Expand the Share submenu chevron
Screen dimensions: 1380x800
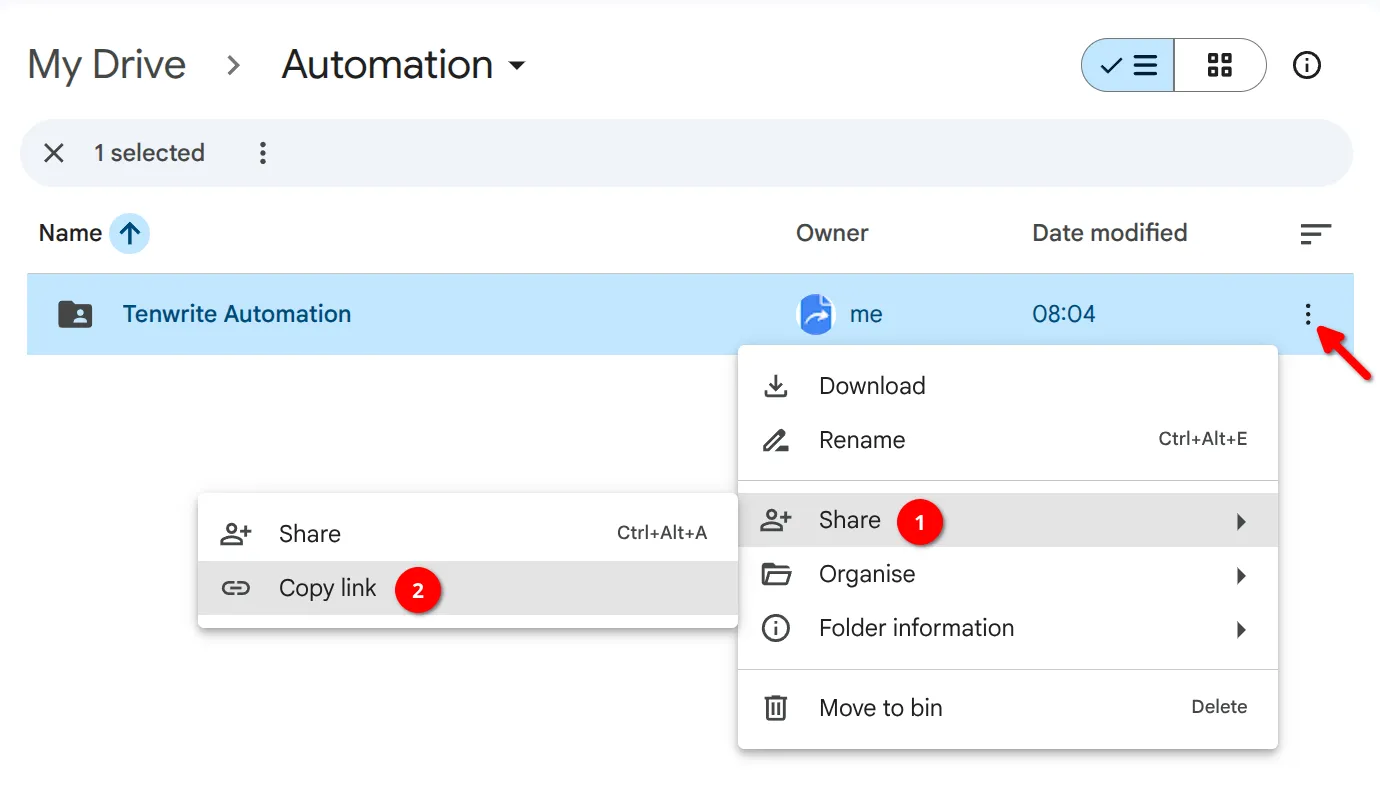click(1241, 521)
